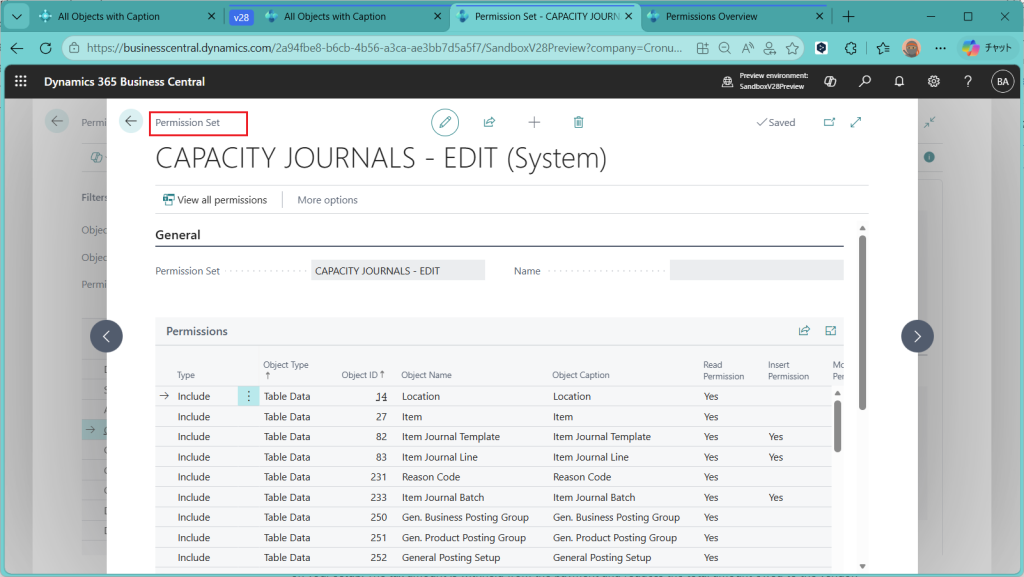This screenshot has width=1024, height=577.
Task: Go to the next record arrow
Action: 917,336
